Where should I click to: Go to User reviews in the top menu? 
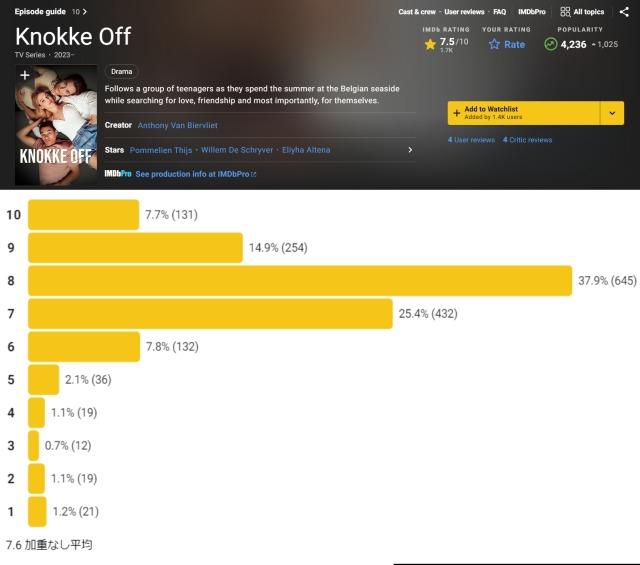click(465, 12)
